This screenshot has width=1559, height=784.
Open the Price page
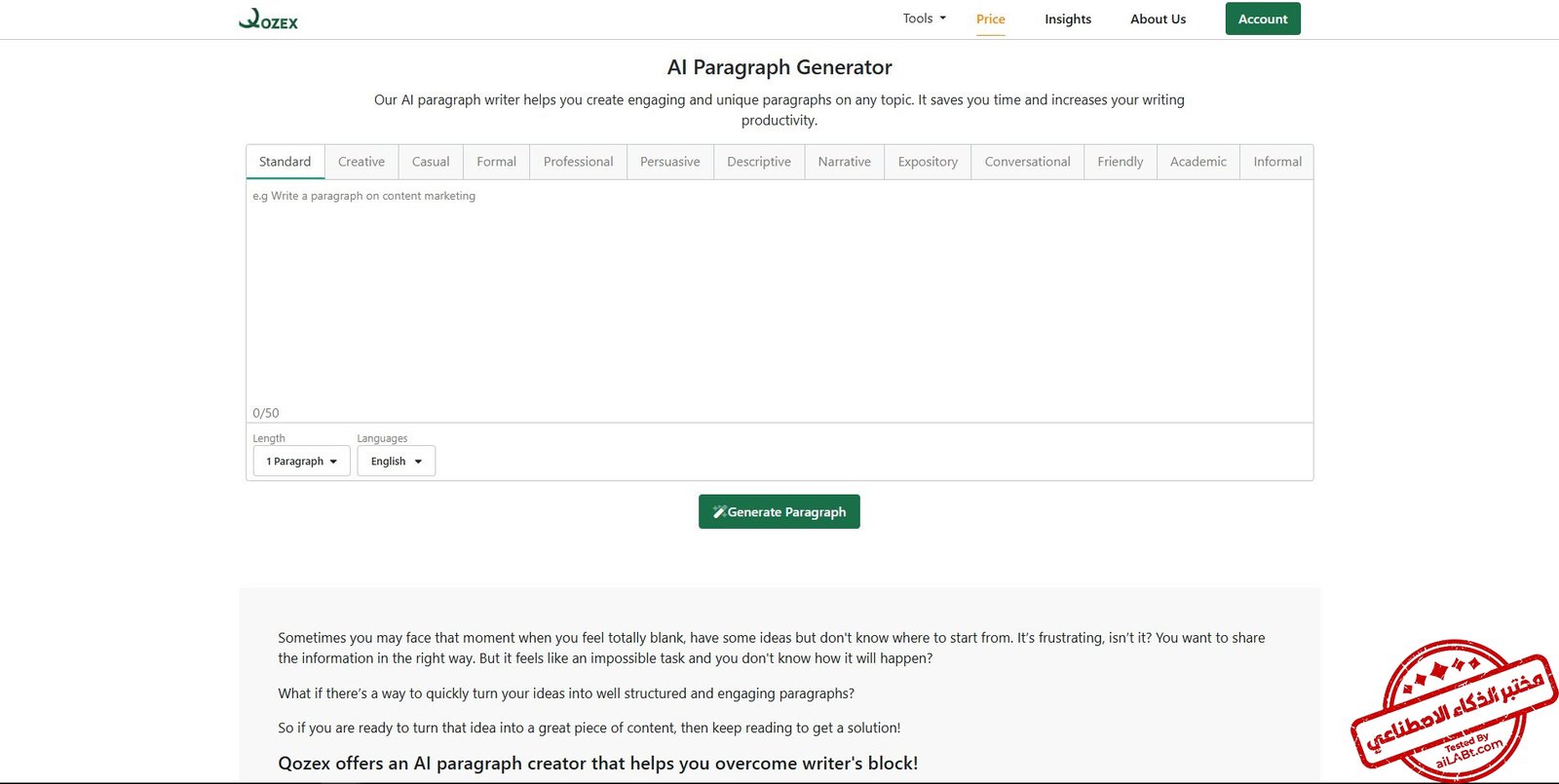coord(990,19)
